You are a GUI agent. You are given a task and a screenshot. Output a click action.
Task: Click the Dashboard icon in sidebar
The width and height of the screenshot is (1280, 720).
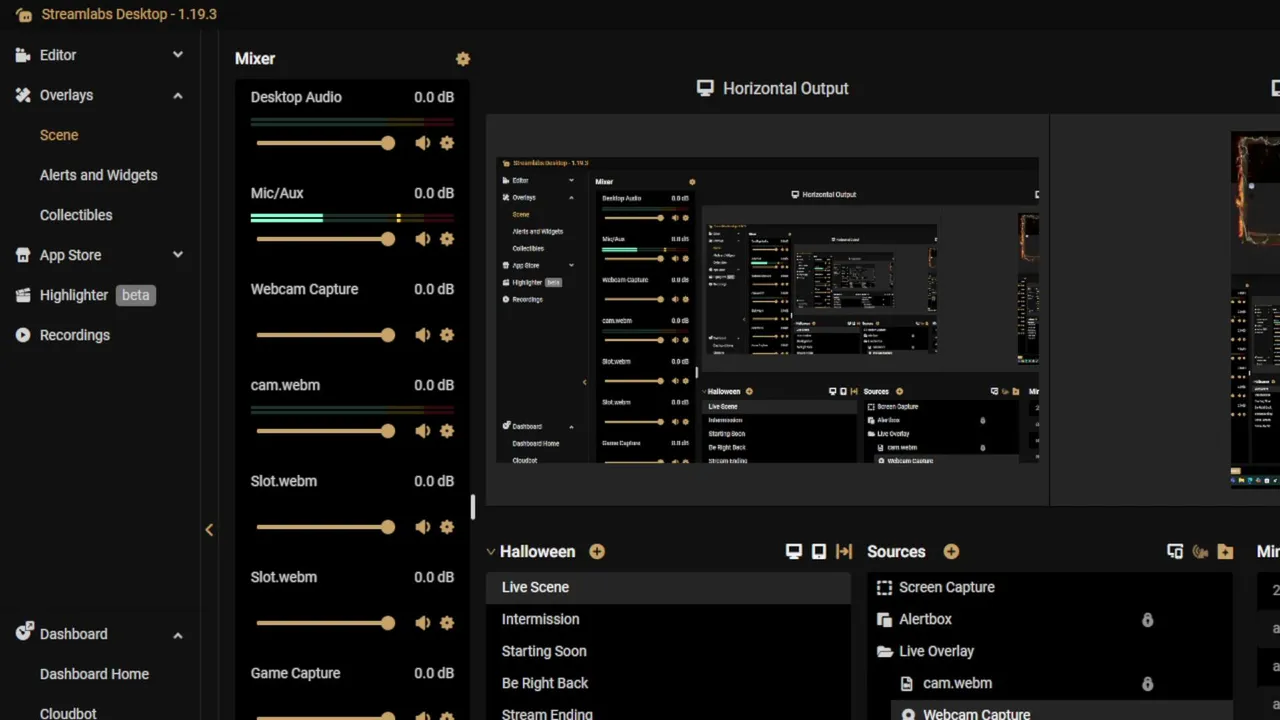(23, 633)
